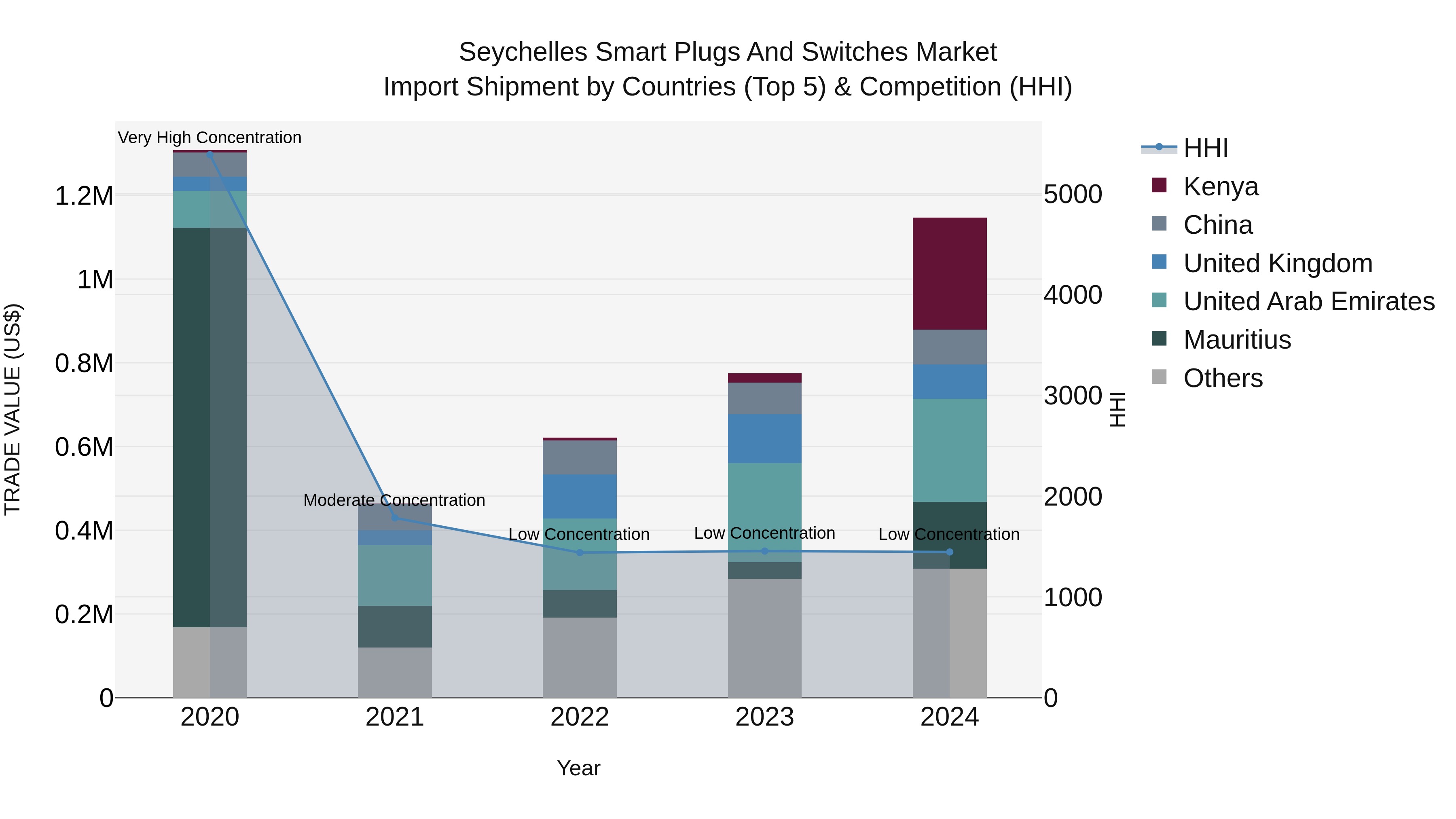Click the China segment in the 2024 bar
Screen dimensions: 1456x819
click(x=950, y=347)
